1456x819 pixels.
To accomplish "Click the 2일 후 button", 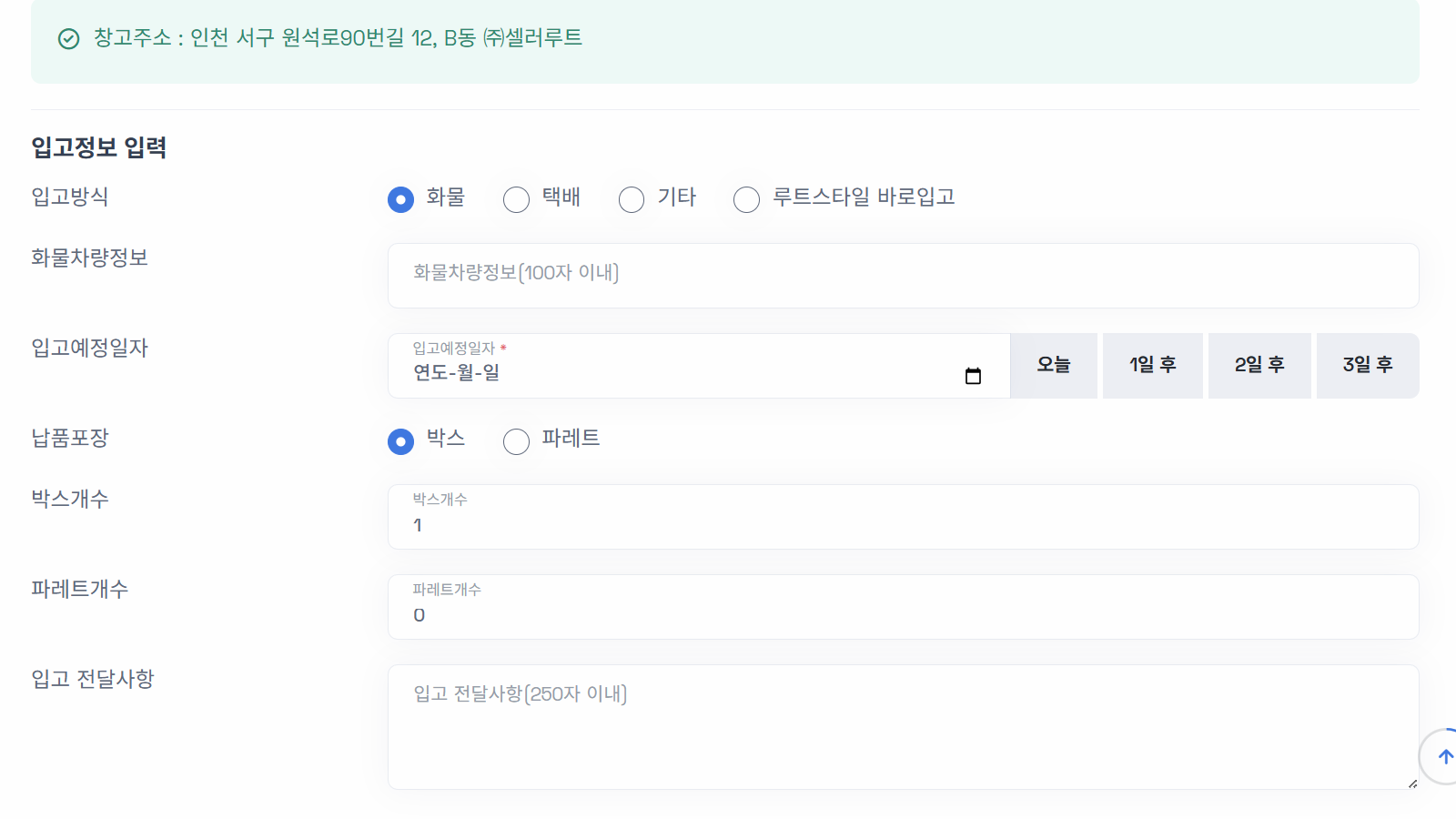I will (x=1259, y=365).
